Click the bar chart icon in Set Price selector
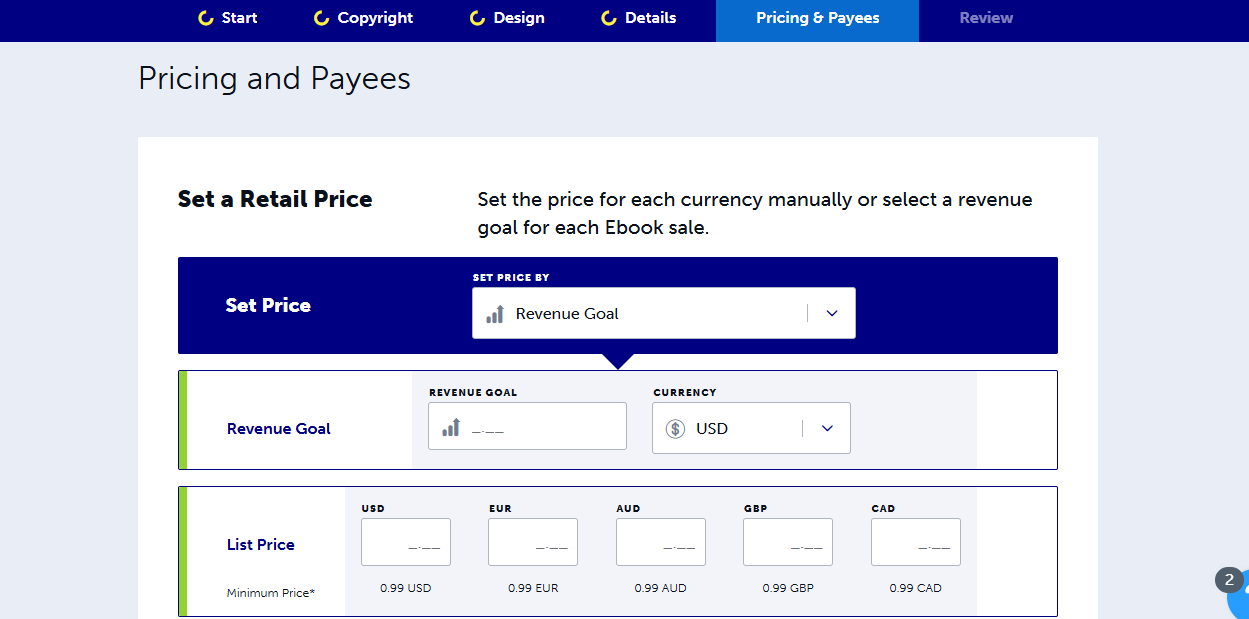The height and width of the screenshot is (619, 1249). (x=494, y=313)
